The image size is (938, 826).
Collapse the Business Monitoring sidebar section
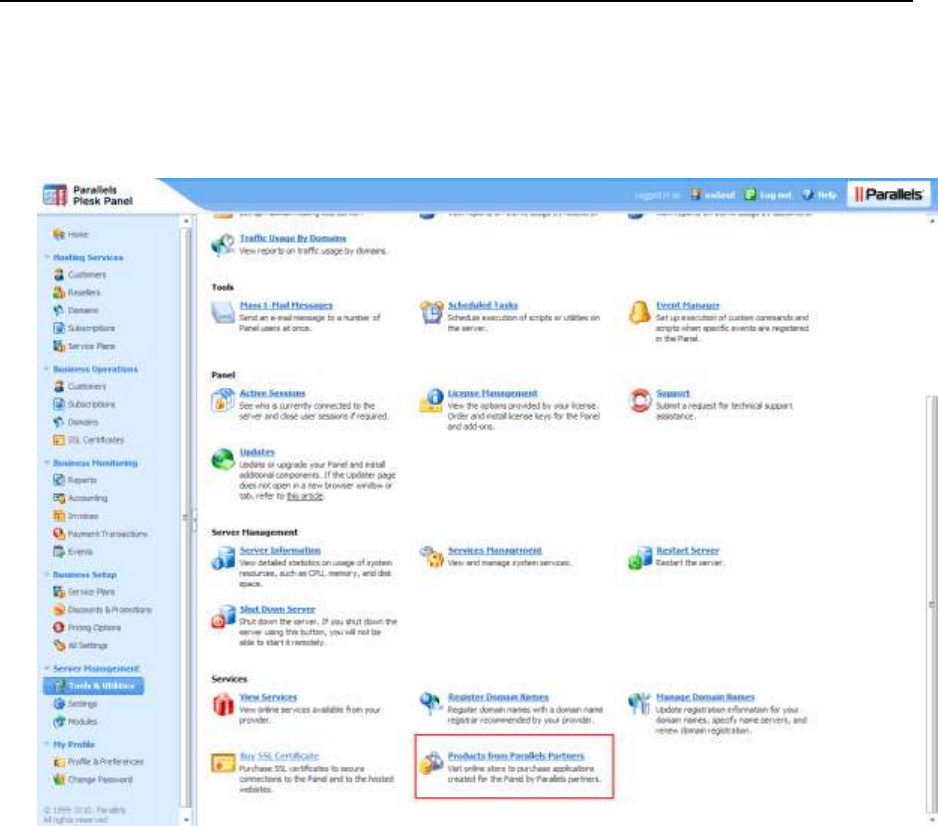(x=47, y=463)
